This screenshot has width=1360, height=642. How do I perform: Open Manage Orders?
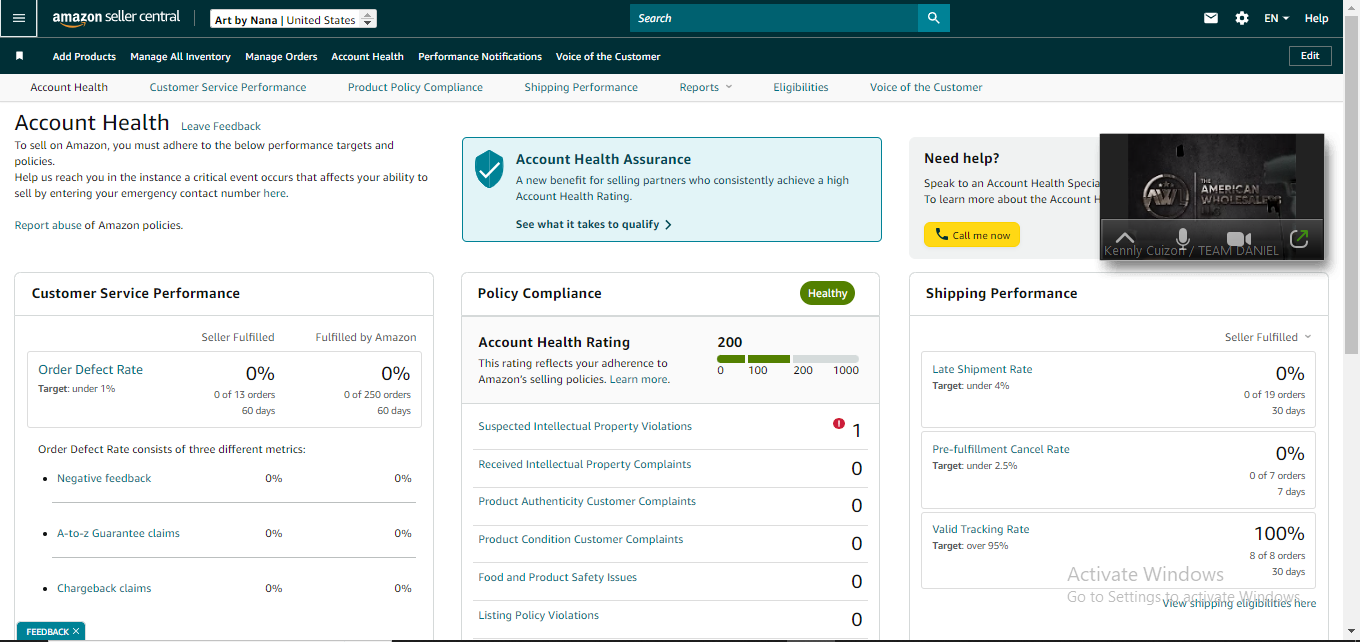click(281, 56)
